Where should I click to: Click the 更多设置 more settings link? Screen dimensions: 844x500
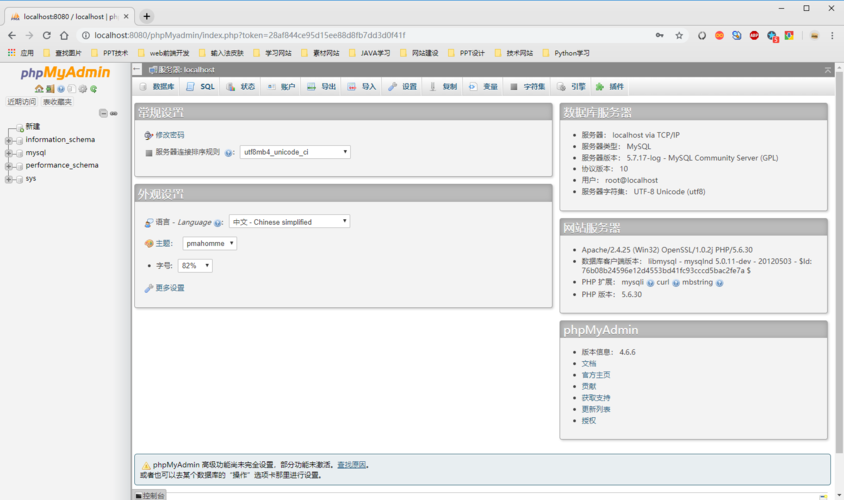tap(170, 288)
